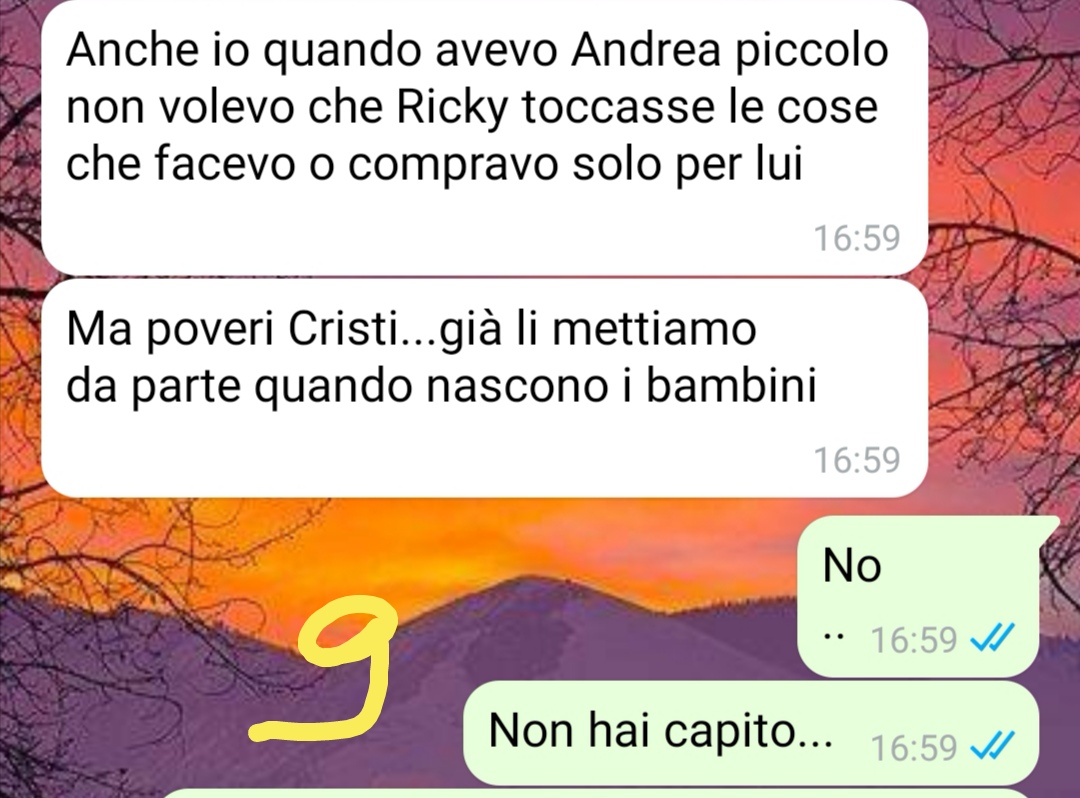
Task: Tap the 16:59 time in the "No" bubble
Action: coord(914,639)
